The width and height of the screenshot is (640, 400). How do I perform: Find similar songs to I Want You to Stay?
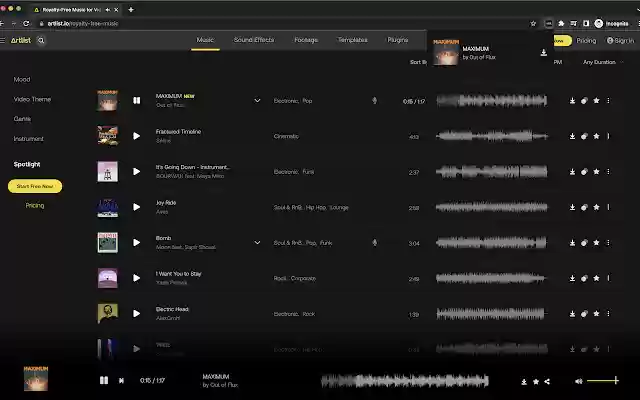tap(584, 278)
